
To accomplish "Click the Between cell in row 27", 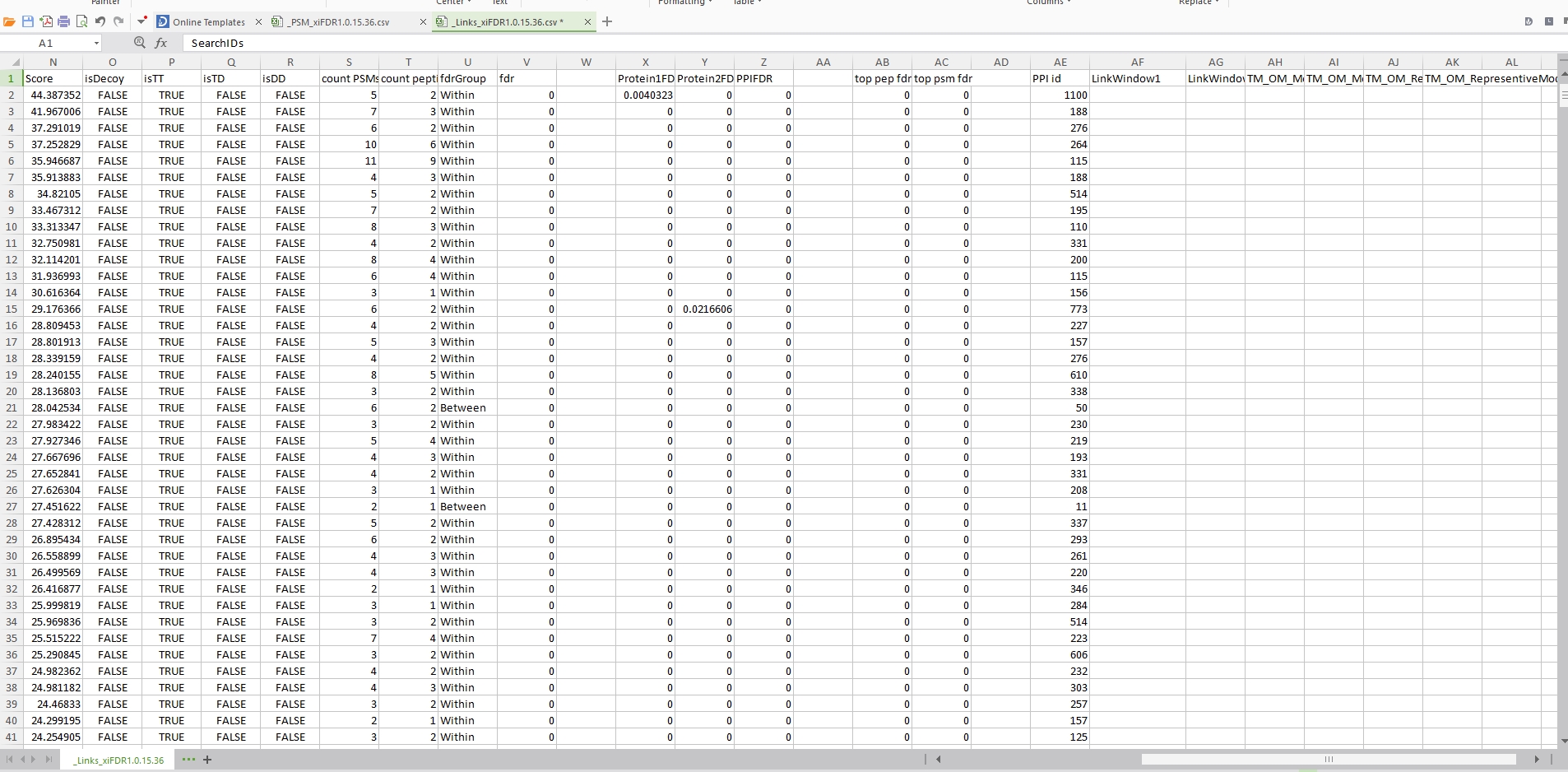I will [x=467, y=507].
